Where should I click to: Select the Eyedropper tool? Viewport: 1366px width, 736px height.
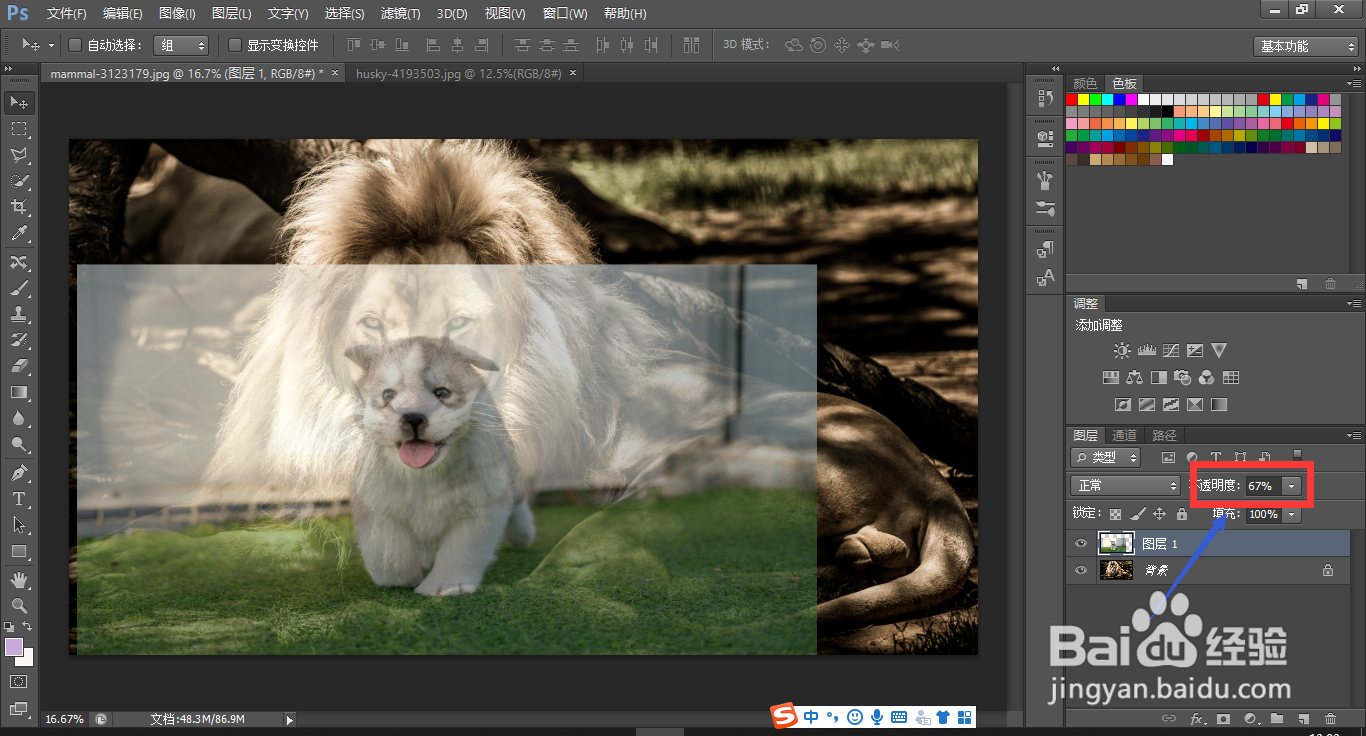18,234
